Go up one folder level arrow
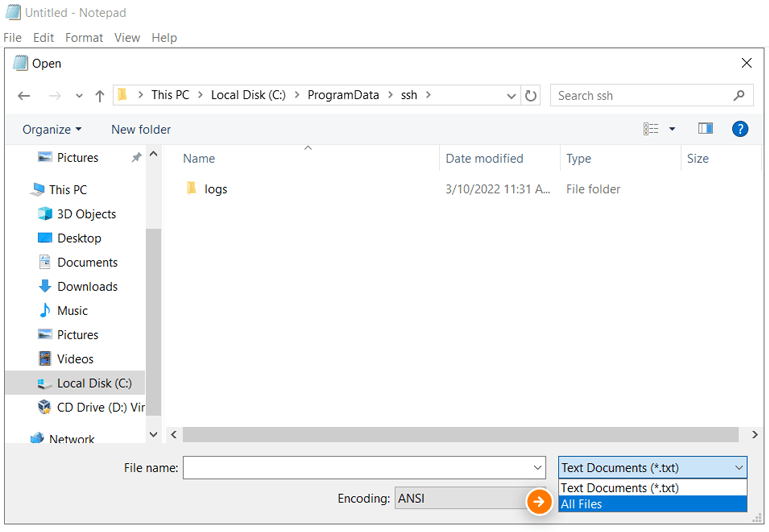This screenshot has height=532, width=769. [x=100, y=96]
